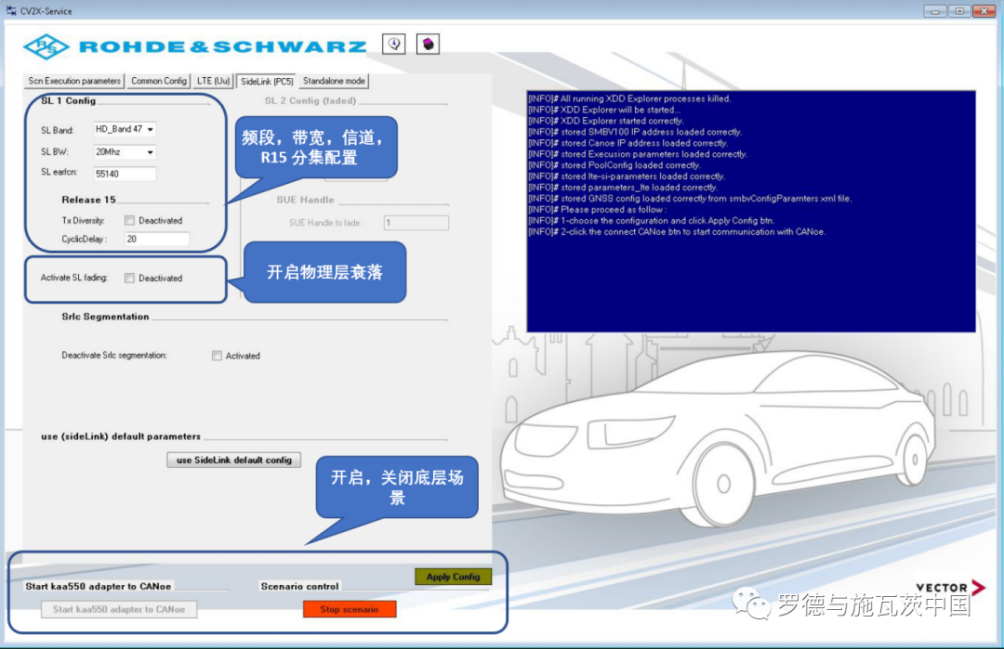The height and width of the screenshot is (649, 1004).
Task: Switch to Standalone mode tab
Action: (x=334, y=81)
